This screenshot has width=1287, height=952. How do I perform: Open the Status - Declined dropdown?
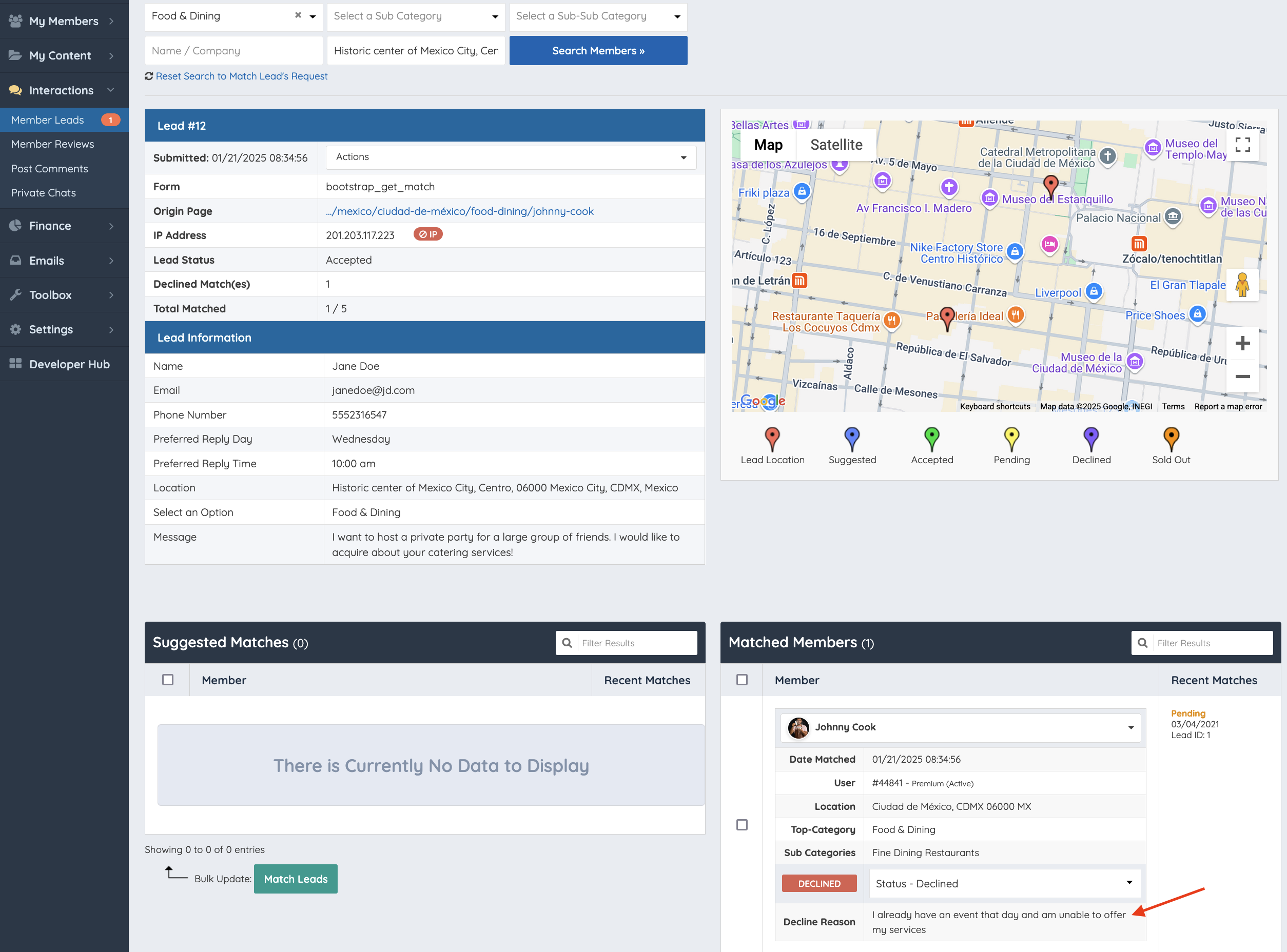[1004, 883]
